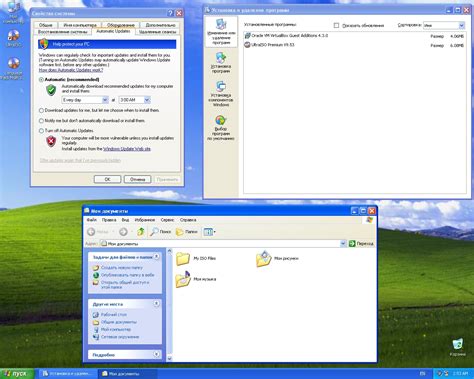
Task: Open the My Pictures folder
Action: point(277,258)
